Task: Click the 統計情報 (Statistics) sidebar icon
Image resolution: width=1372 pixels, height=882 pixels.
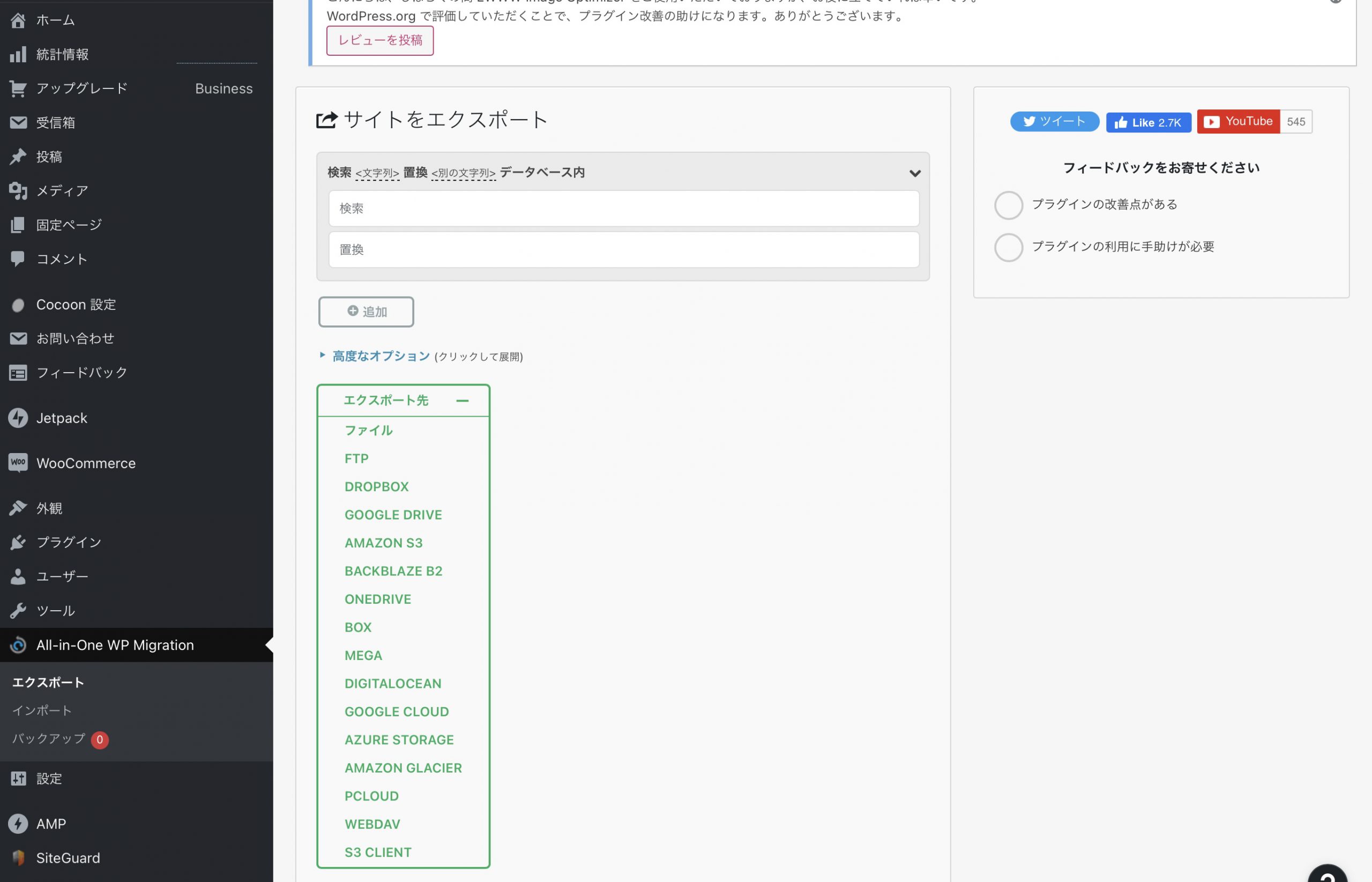Action: pos(17,53)
